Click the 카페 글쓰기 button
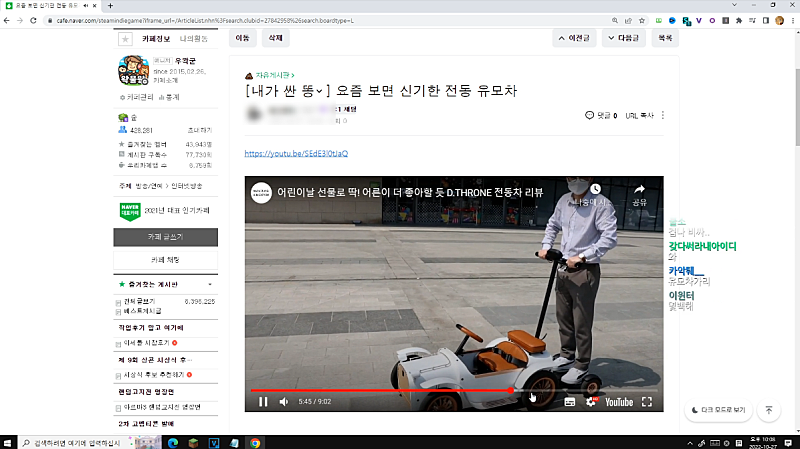 [x=164, y=237]
